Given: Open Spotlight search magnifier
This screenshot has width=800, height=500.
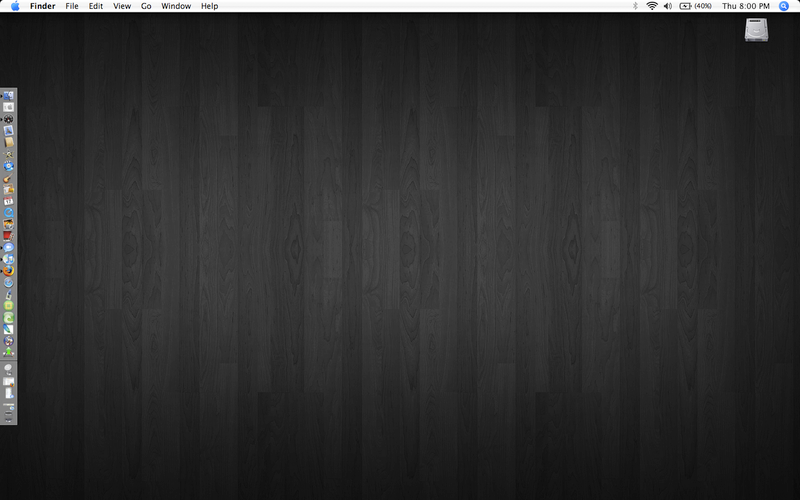Looking at the screenshot, I should [x=785, y=6].
